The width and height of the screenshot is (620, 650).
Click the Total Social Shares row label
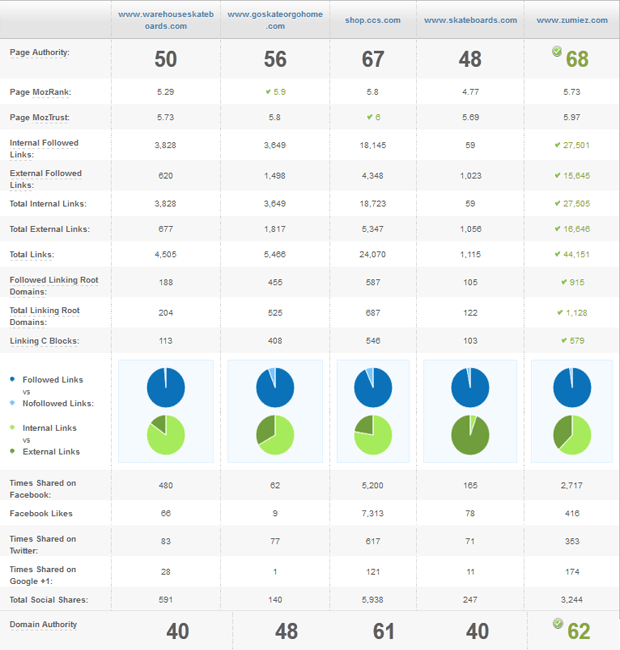coord(49,600)
